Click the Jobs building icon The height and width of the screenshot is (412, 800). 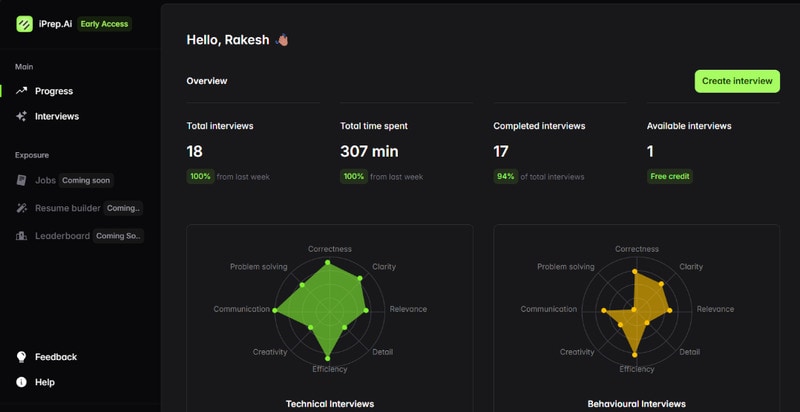[x=21, y=181]
